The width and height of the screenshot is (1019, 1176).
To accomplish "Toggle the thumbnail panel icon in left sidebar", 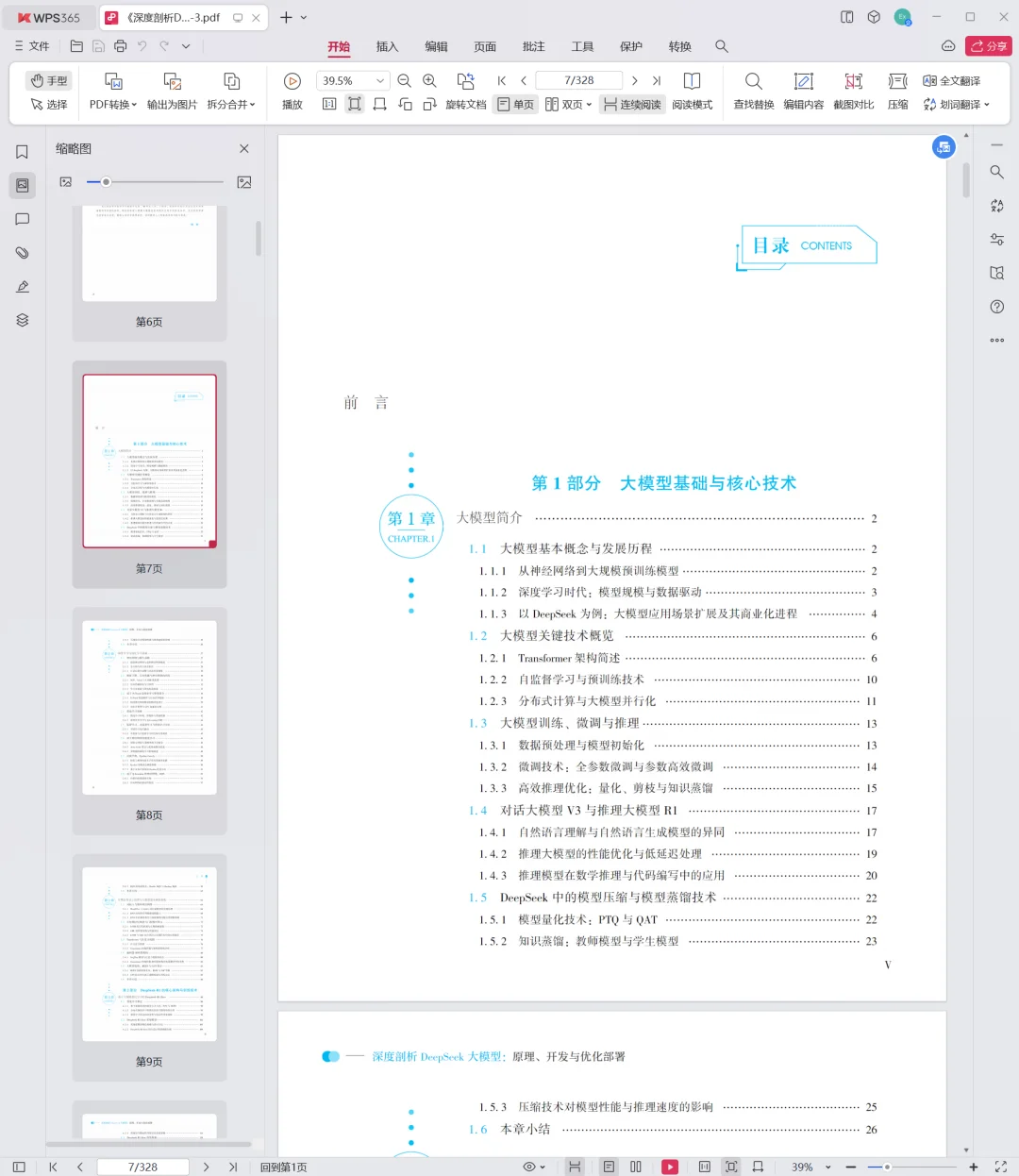I will tap(23, 185).
